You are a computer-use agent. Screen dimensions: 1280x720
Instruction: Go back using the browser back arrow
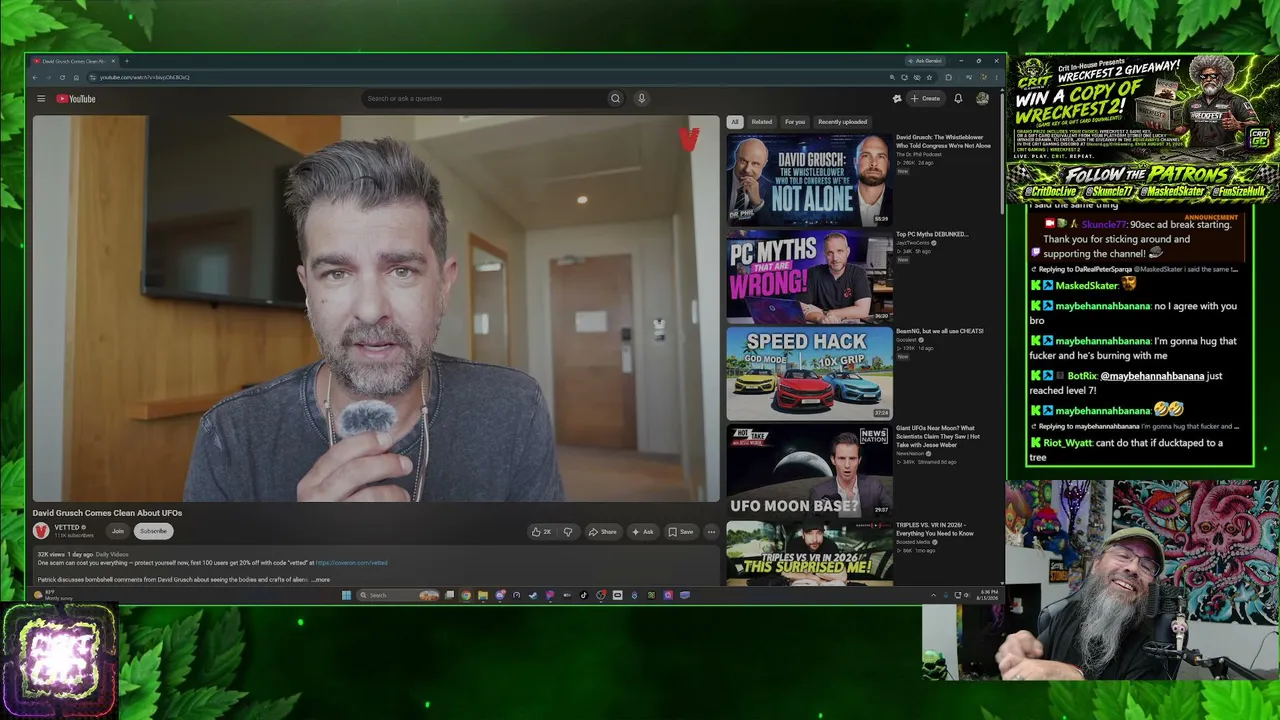[35, 77]
